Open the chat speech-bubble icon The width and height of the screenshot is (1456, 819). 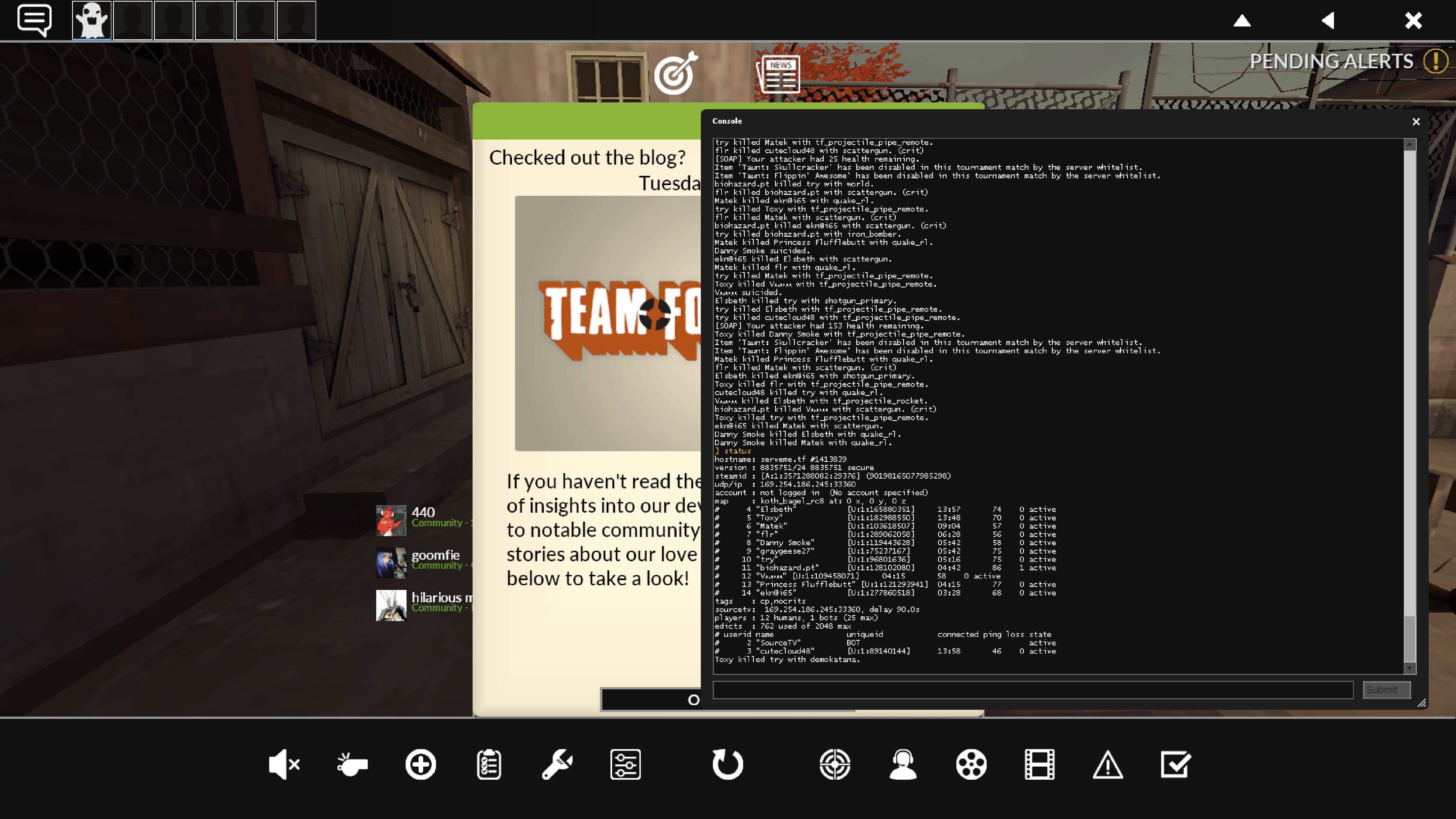point(34,20)
